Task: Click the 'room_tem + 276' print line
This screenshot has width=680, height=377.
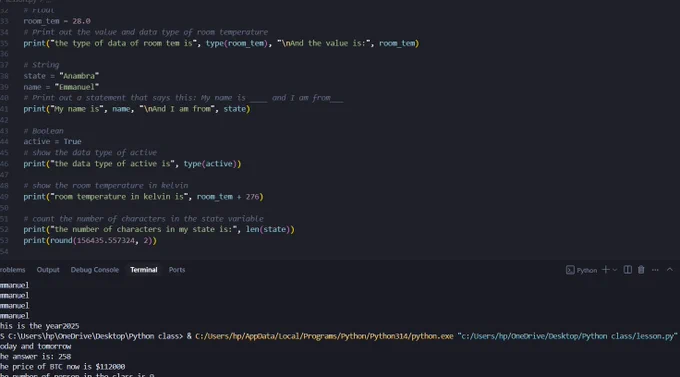Action: pos(143,197)
